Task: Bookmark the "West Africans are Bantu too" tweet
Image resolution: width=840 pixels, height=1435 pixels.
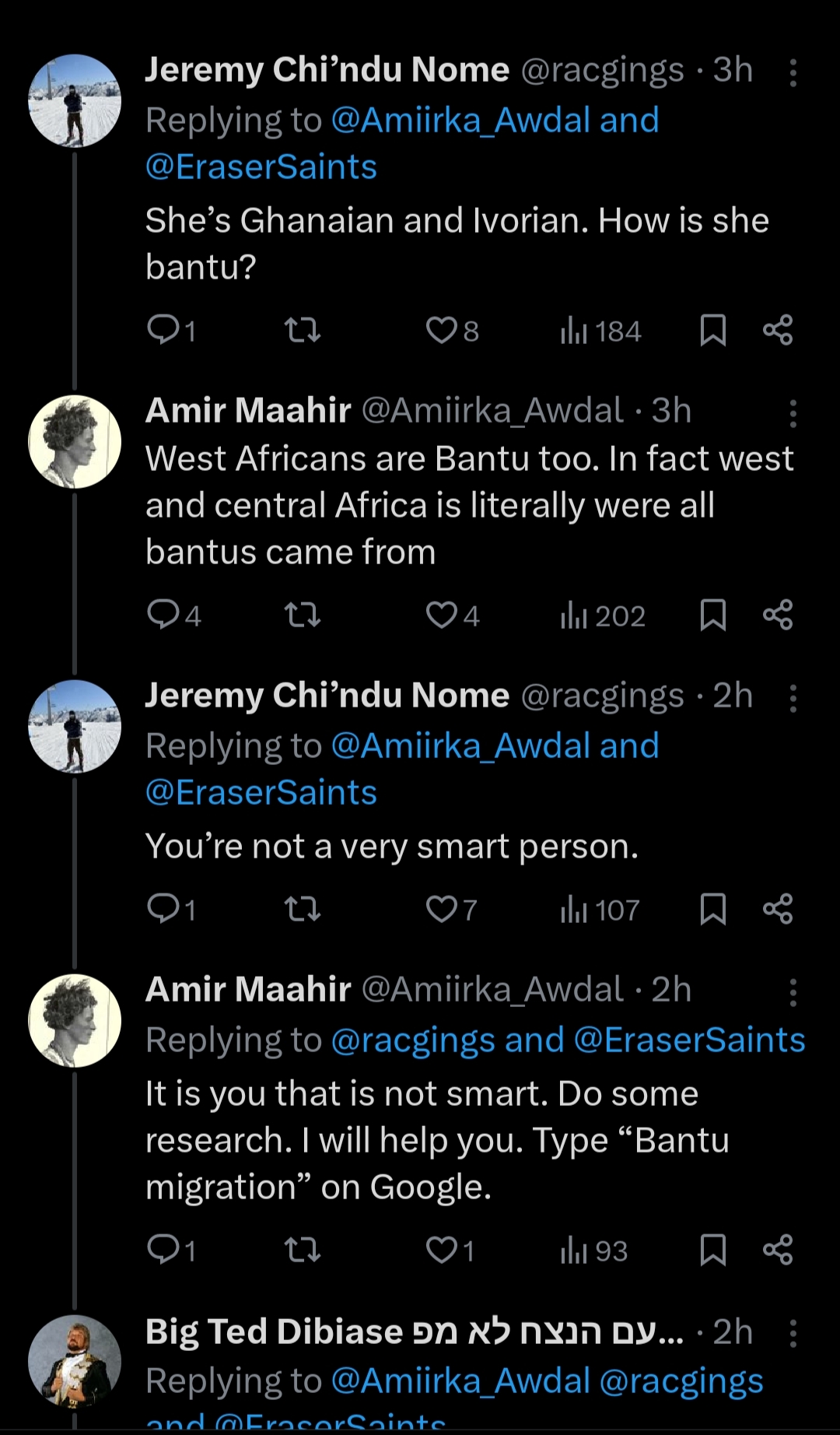Action: [712, 616]
